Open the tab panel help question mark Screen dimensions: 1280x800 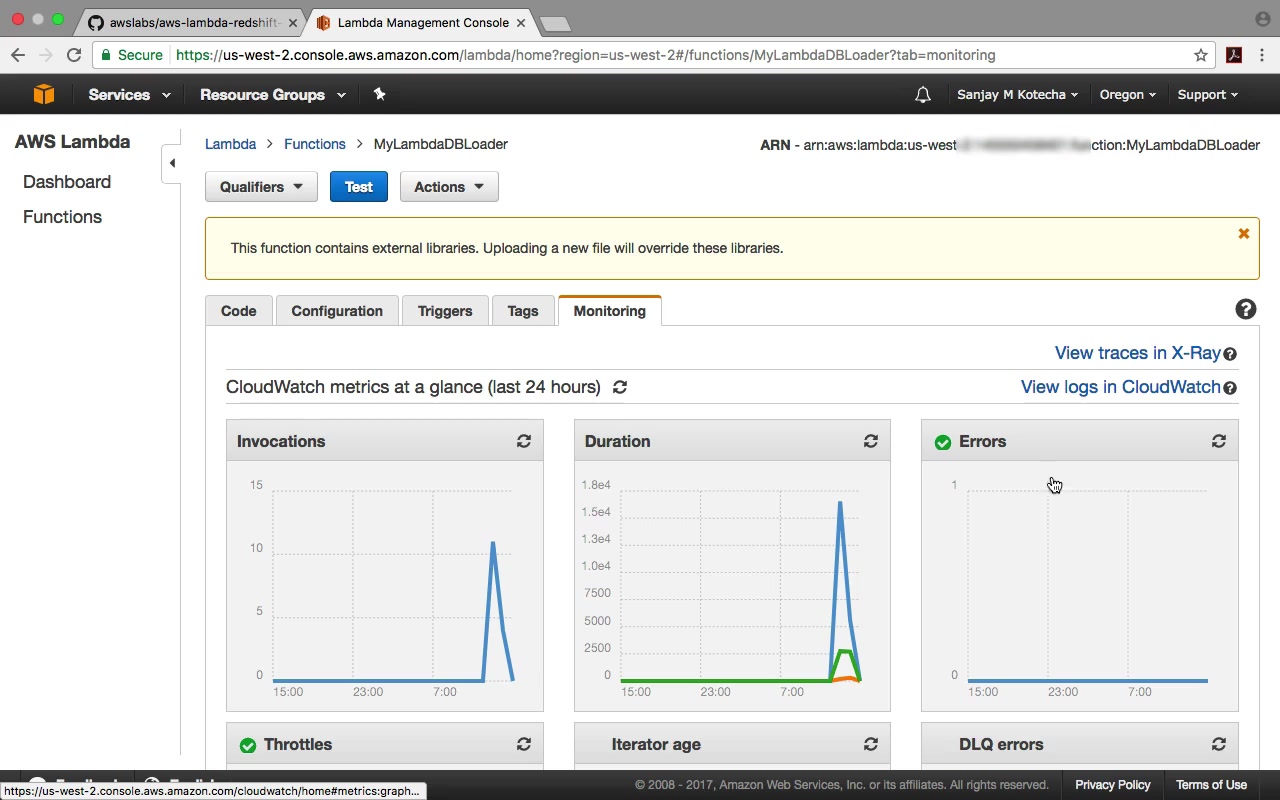click(x=1246, y=309)
